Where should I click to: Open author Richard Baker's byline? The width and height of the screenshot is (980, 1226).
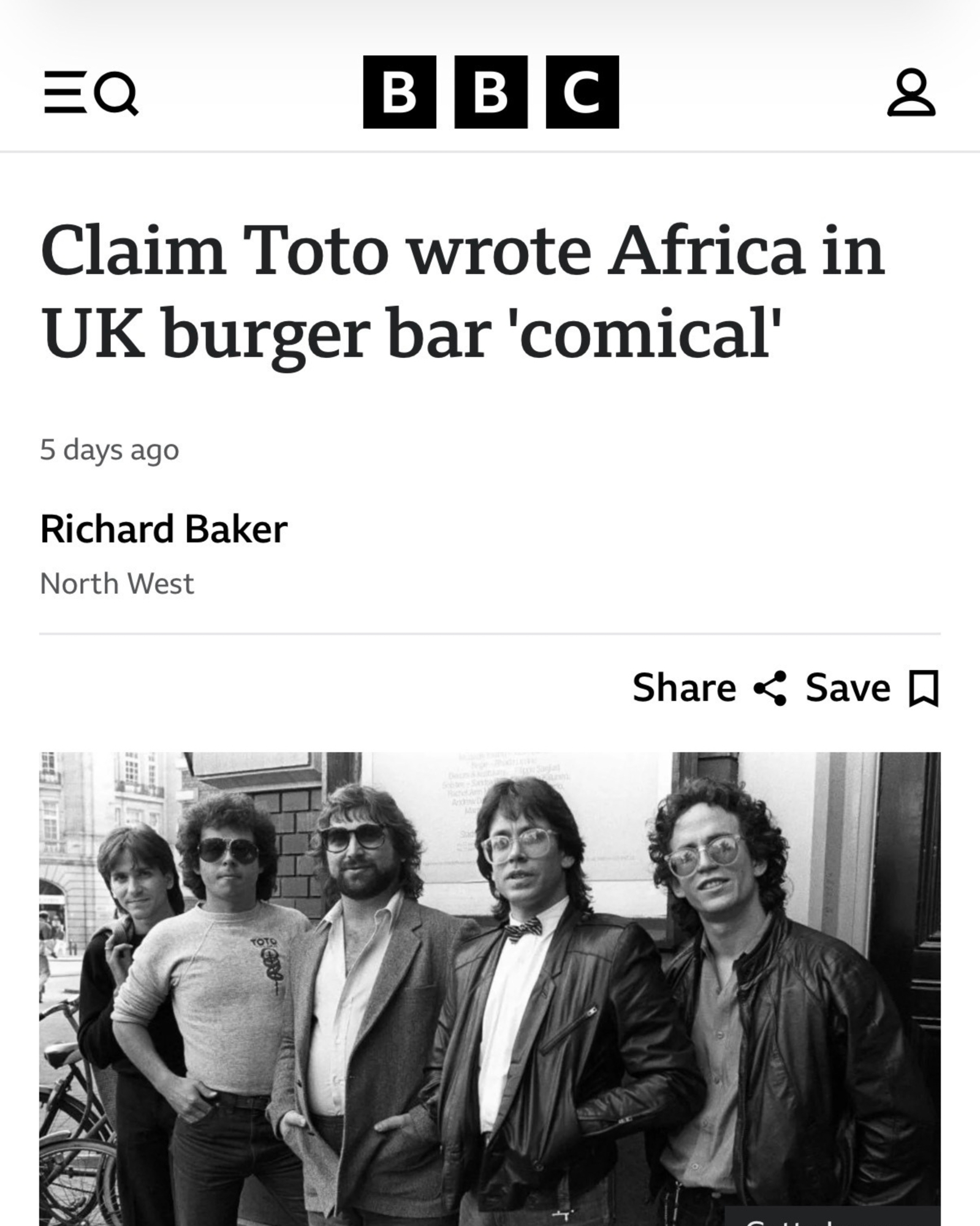pos(164,529)
